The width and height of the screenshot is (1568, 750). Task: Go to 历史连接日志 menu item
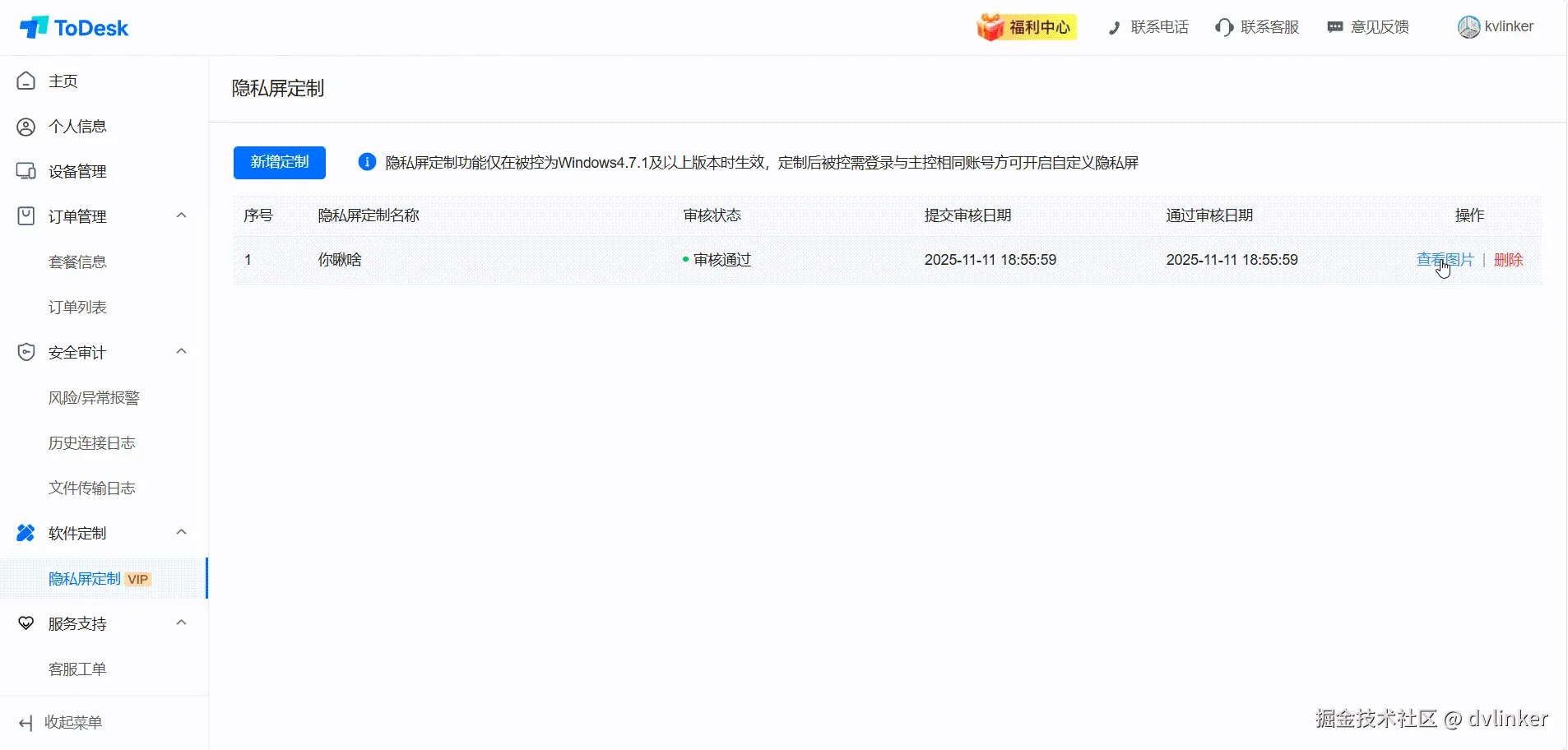[x=91, y=442]
